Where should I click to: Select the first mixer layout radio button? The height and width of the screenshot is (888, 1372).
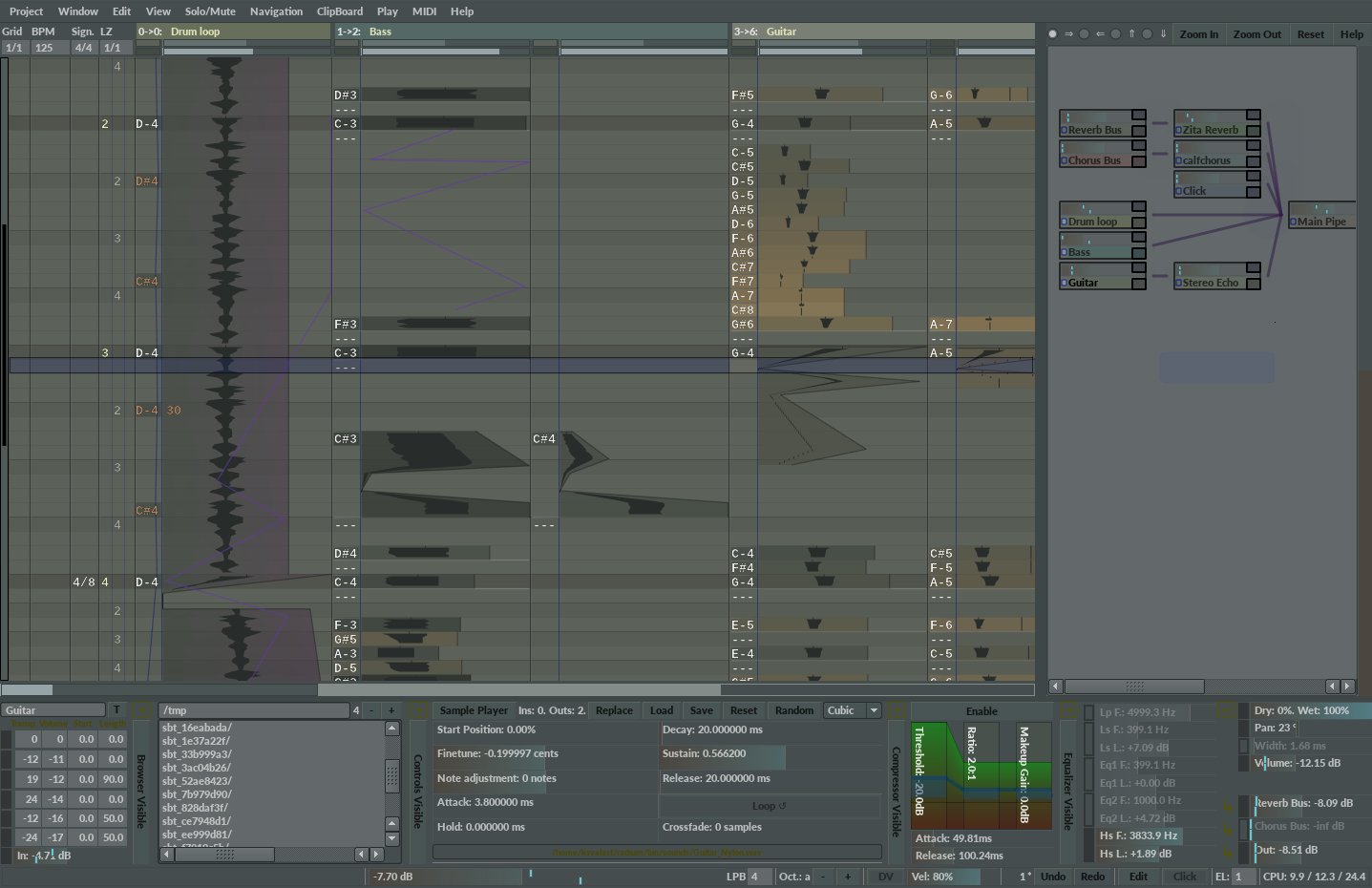[1052, 34]
